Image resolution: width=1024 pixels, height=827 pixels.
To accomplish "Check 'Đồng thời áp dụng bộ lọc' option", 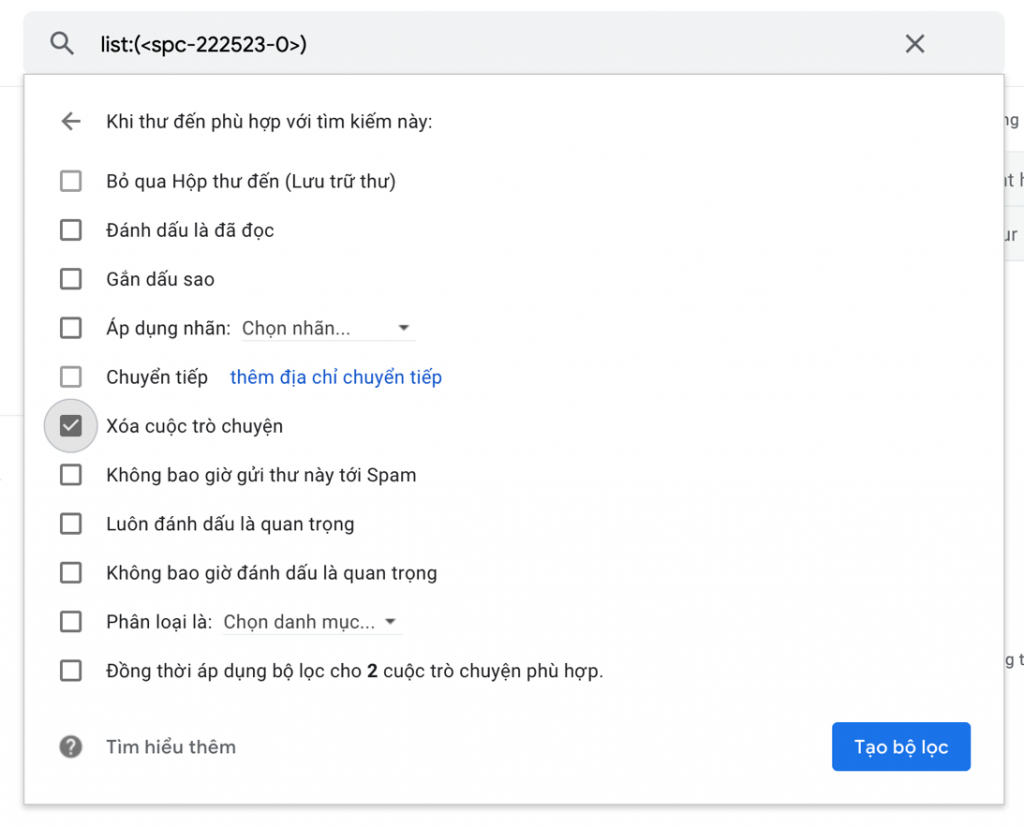I will [70, 671].
